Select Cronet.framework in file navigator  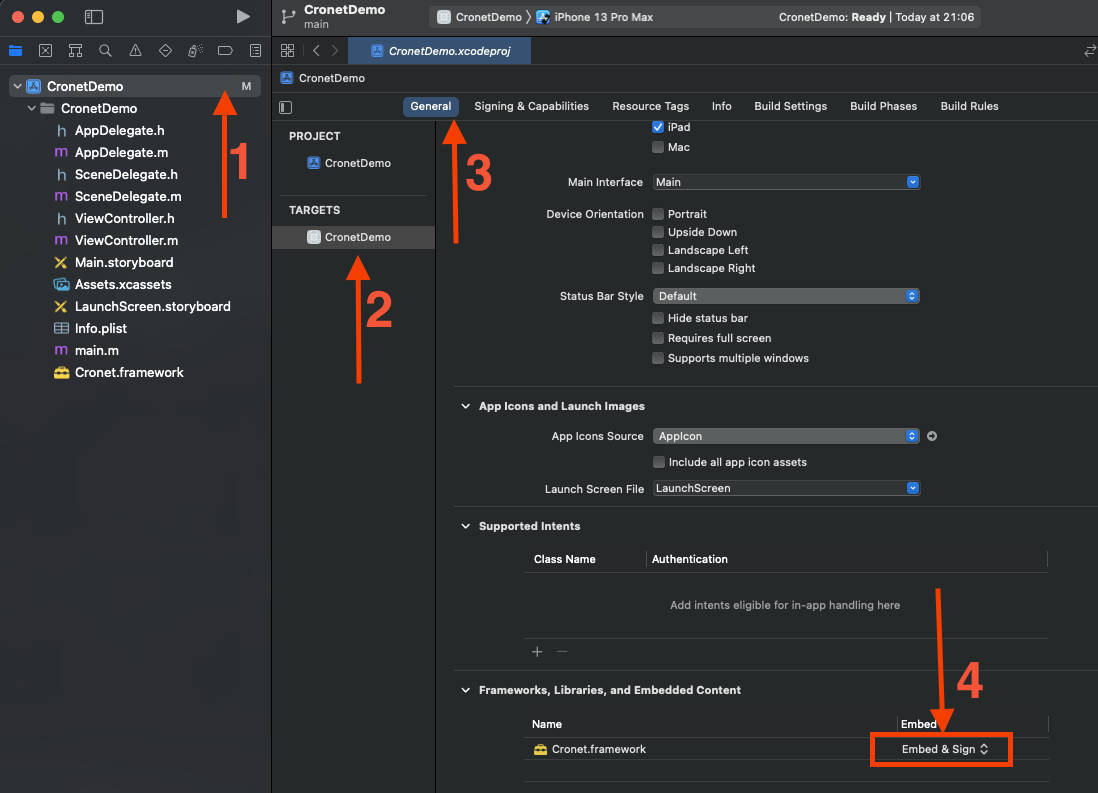(x=118, y=373)
